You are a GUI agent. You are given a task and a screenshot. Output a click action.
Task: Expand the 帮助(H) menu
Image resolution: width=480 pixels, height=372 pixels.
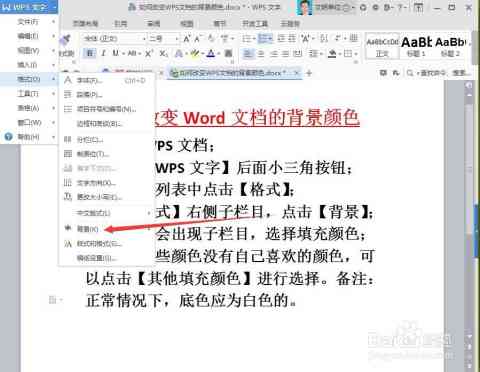[29, 137]
